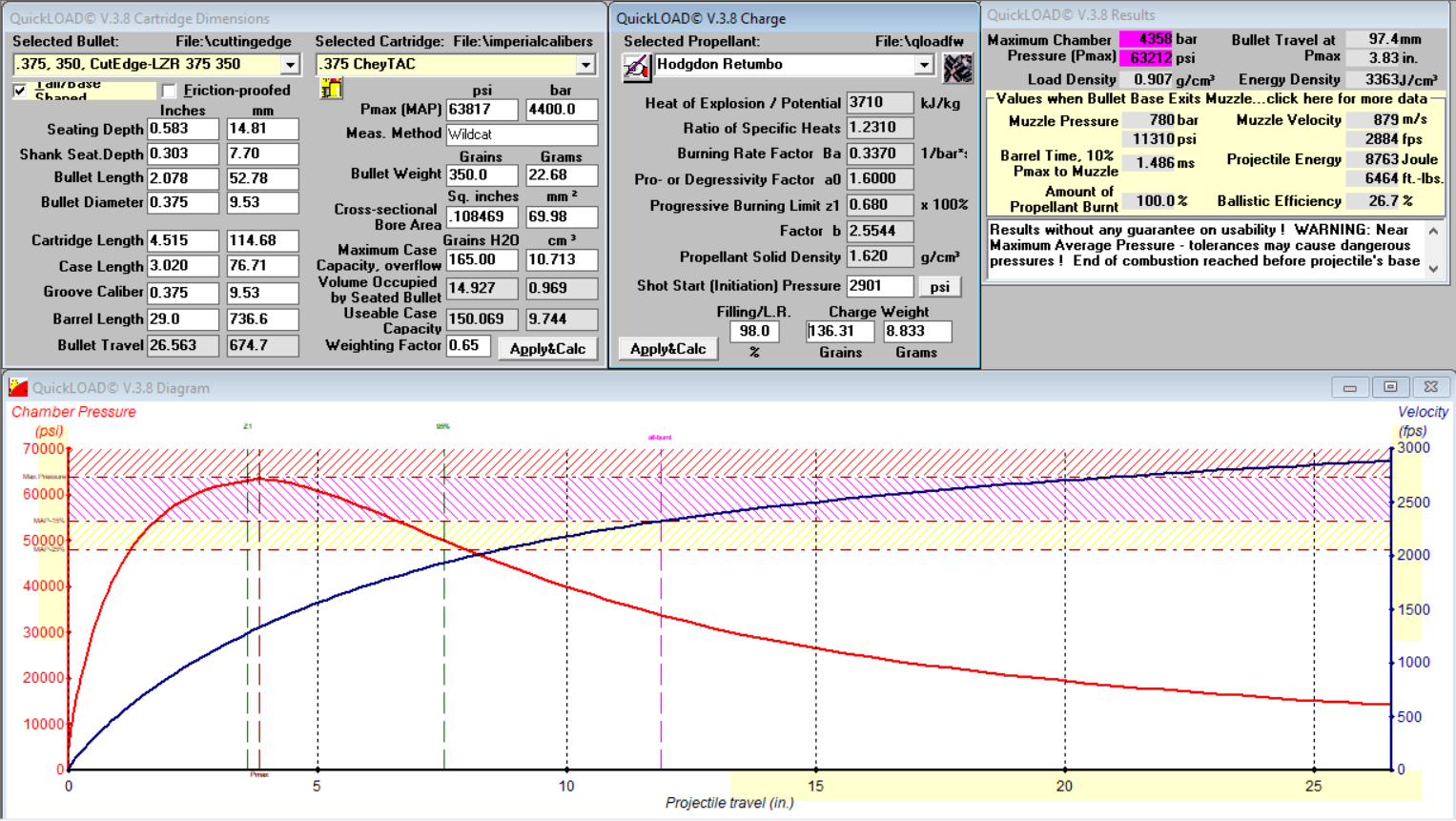The image size is (1456, 821).
Task: Click the Cartridge Length inches field
Action: click(183, 240)
